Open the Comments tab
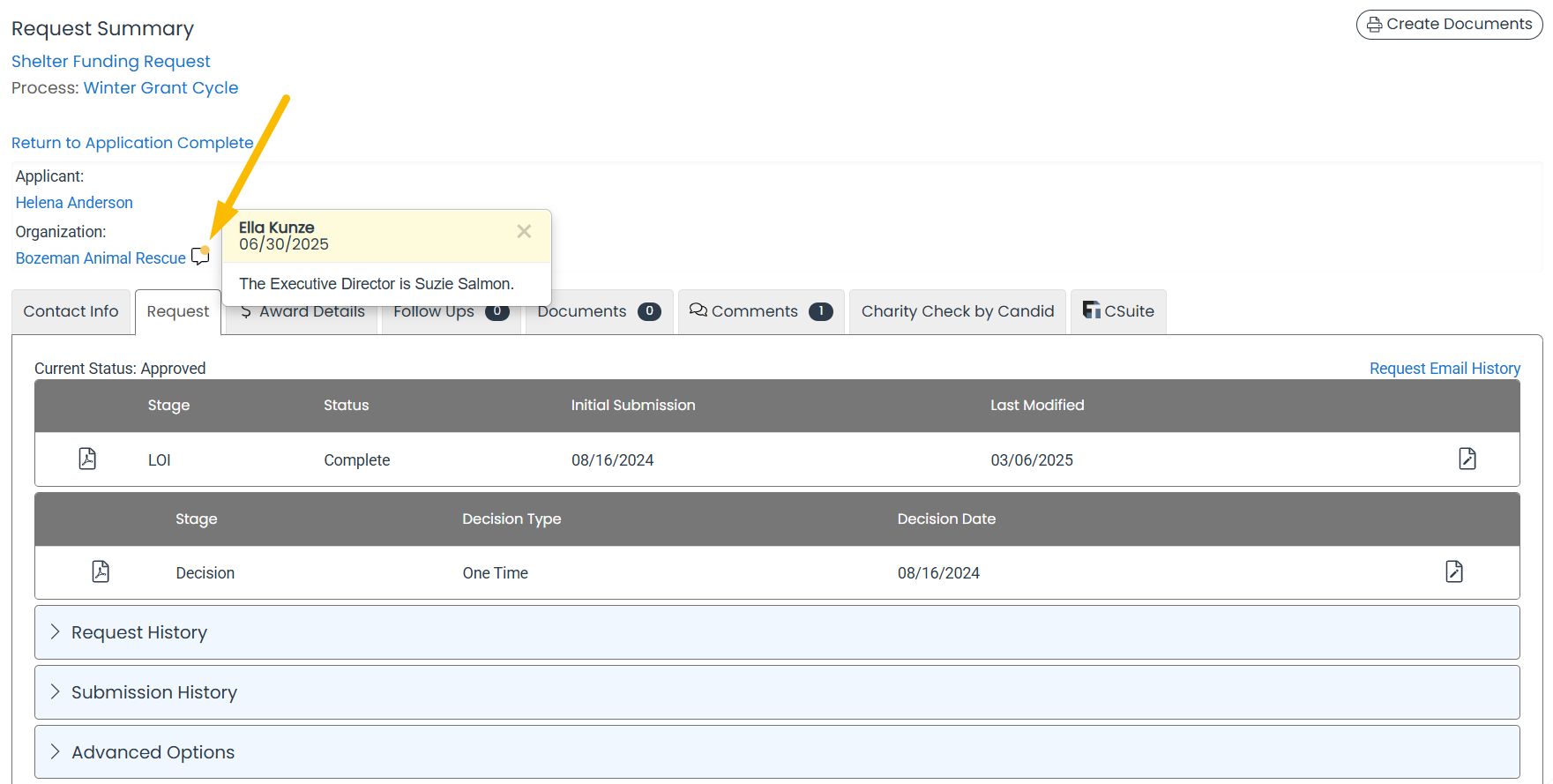 click(x=760, y=311)
